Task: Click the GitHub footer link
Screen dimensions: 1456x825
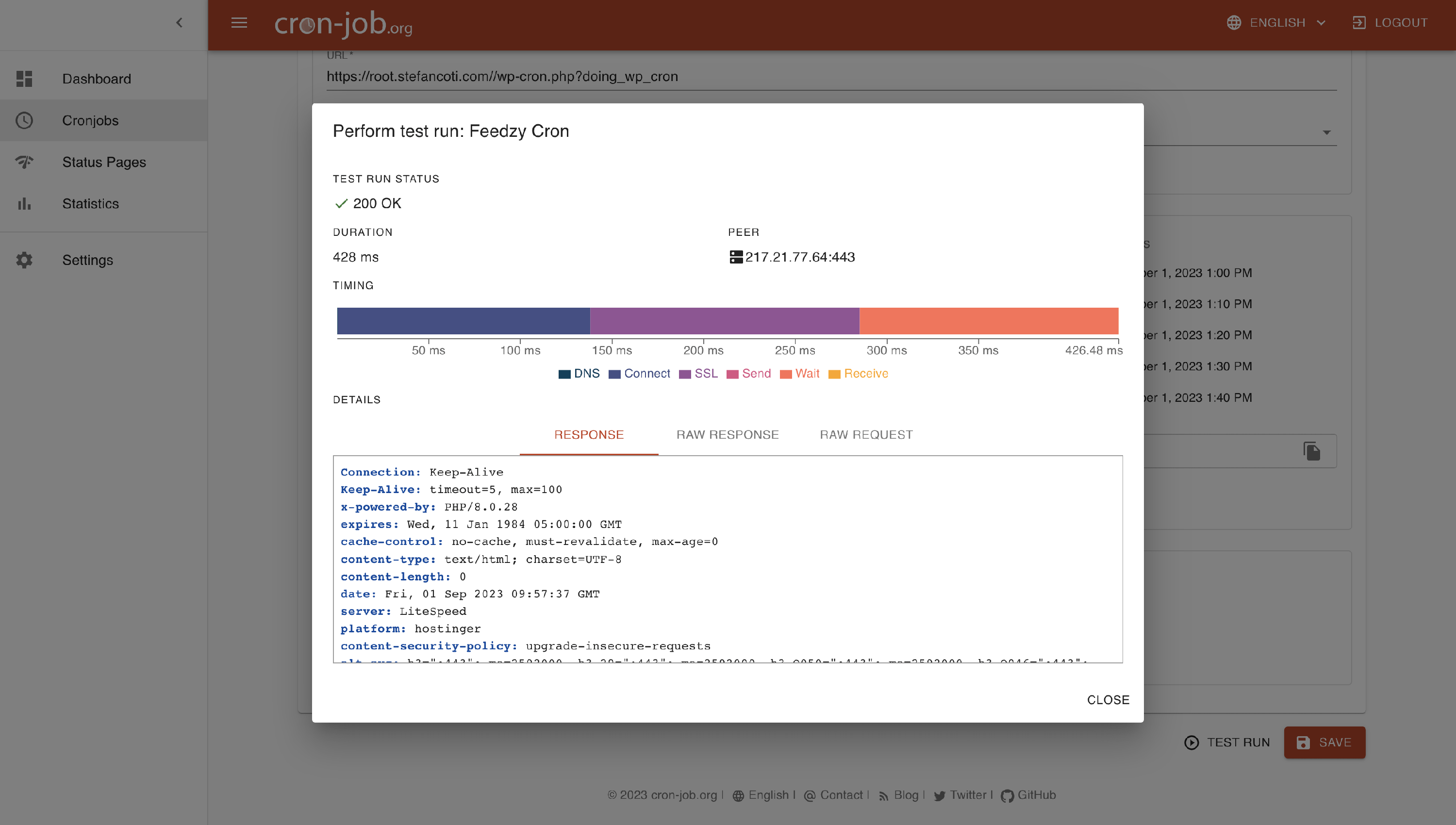Action: pyautogui.click(x=1036, y=795)
